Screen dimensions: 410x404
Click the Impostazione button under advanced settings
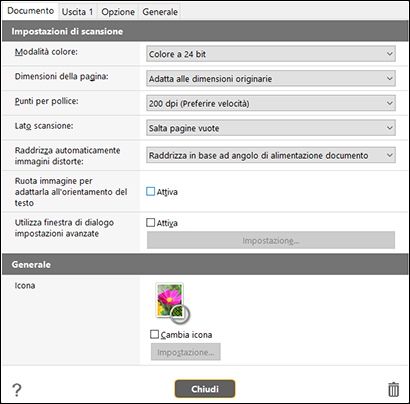(271, 240)
